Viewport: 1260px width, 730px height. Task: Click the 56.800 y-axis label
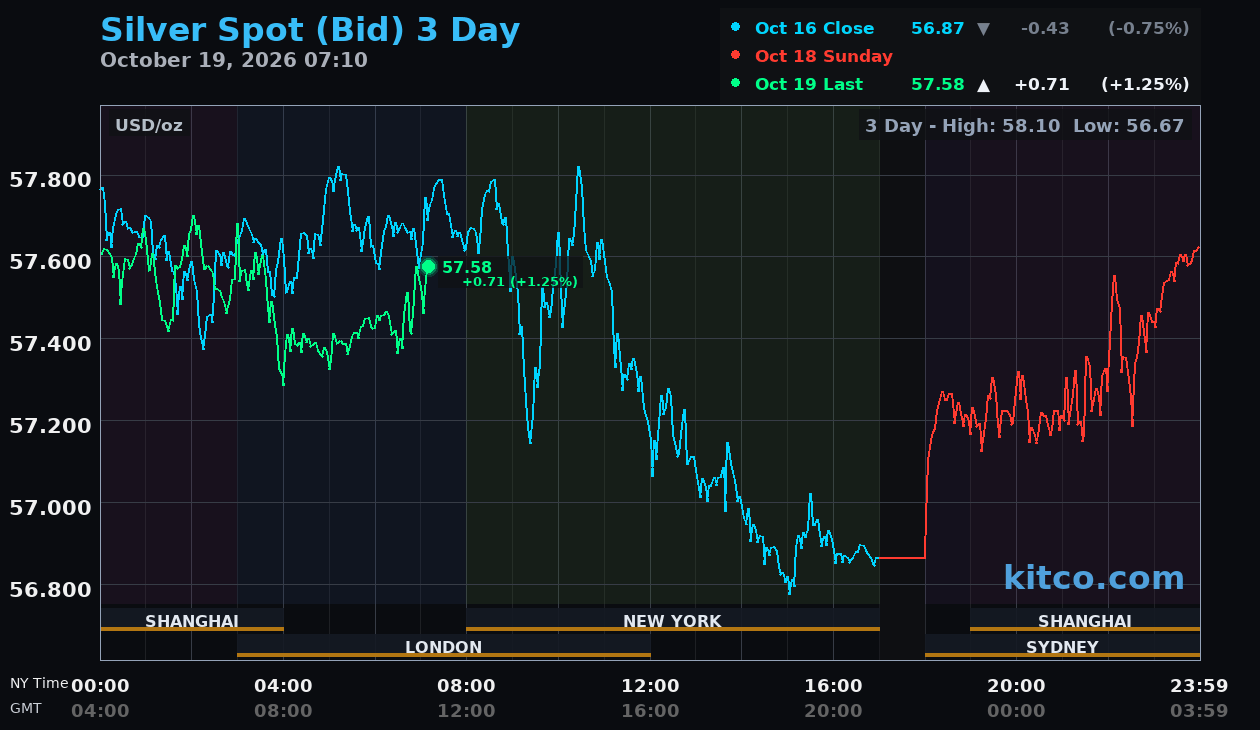[x=50, y=589]
